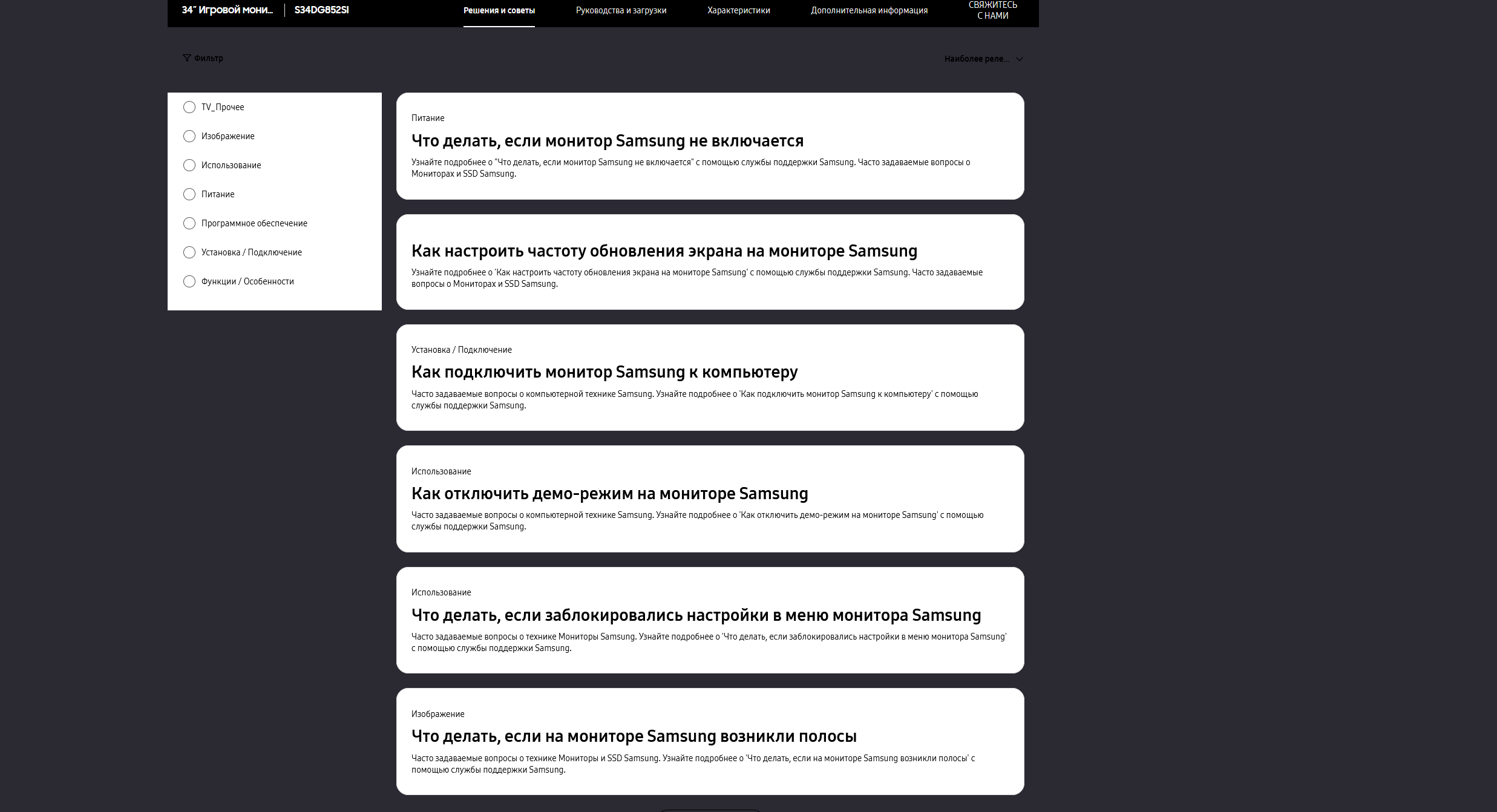Choose Установка / Подключение filter
The height and width of the screenshot is (812, 1497).
click(189, 252)
